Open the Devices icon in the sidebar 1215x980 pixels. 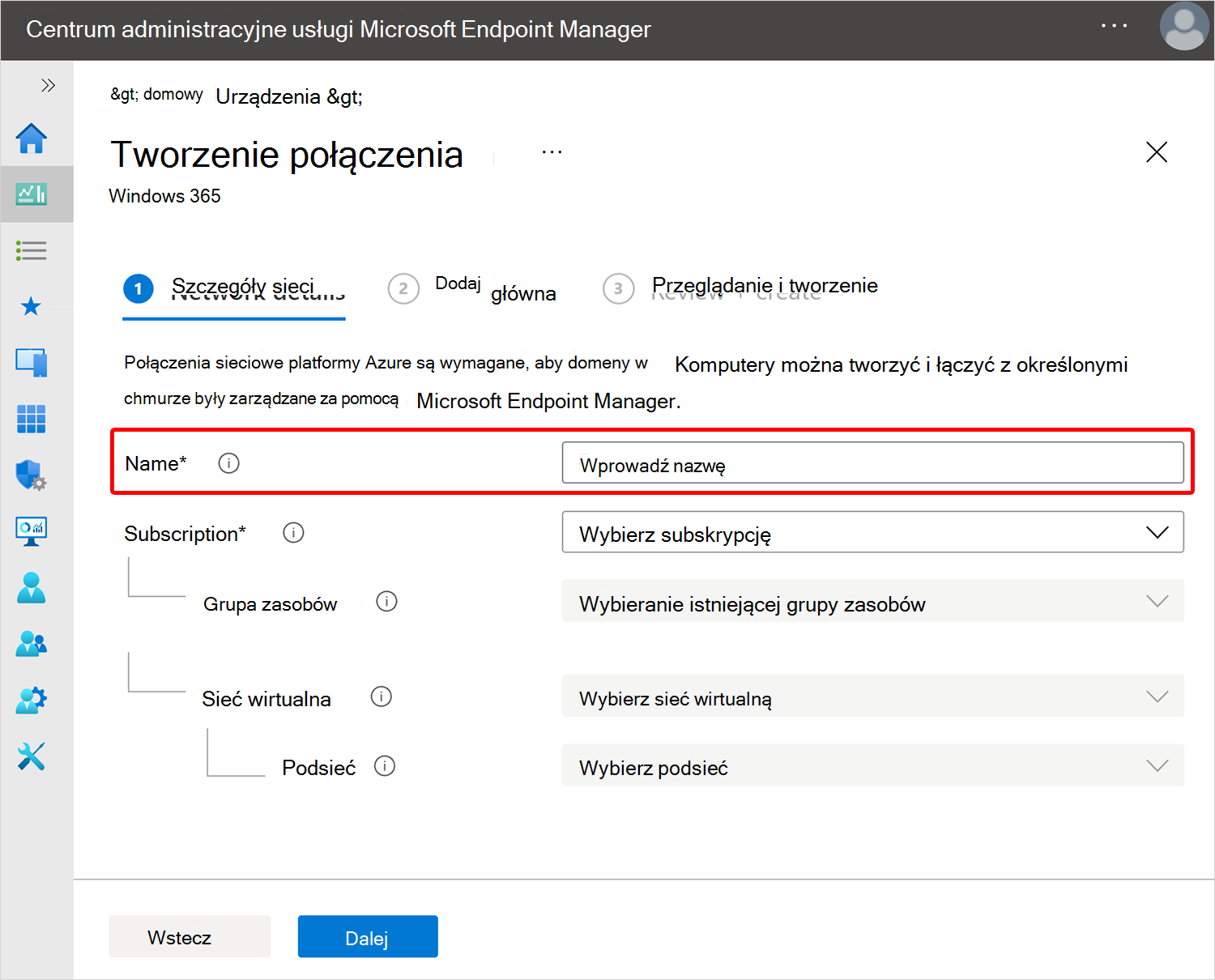32,362
